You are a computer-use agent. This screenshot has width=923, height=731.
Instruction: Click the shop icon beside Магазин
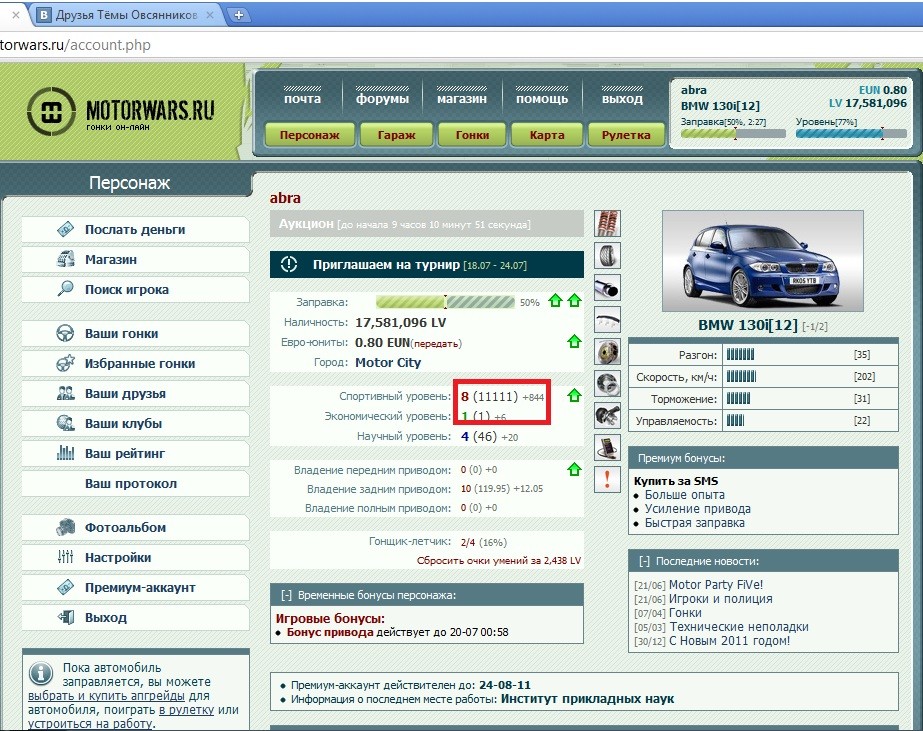pyautogui.click(x=65, y=259)
